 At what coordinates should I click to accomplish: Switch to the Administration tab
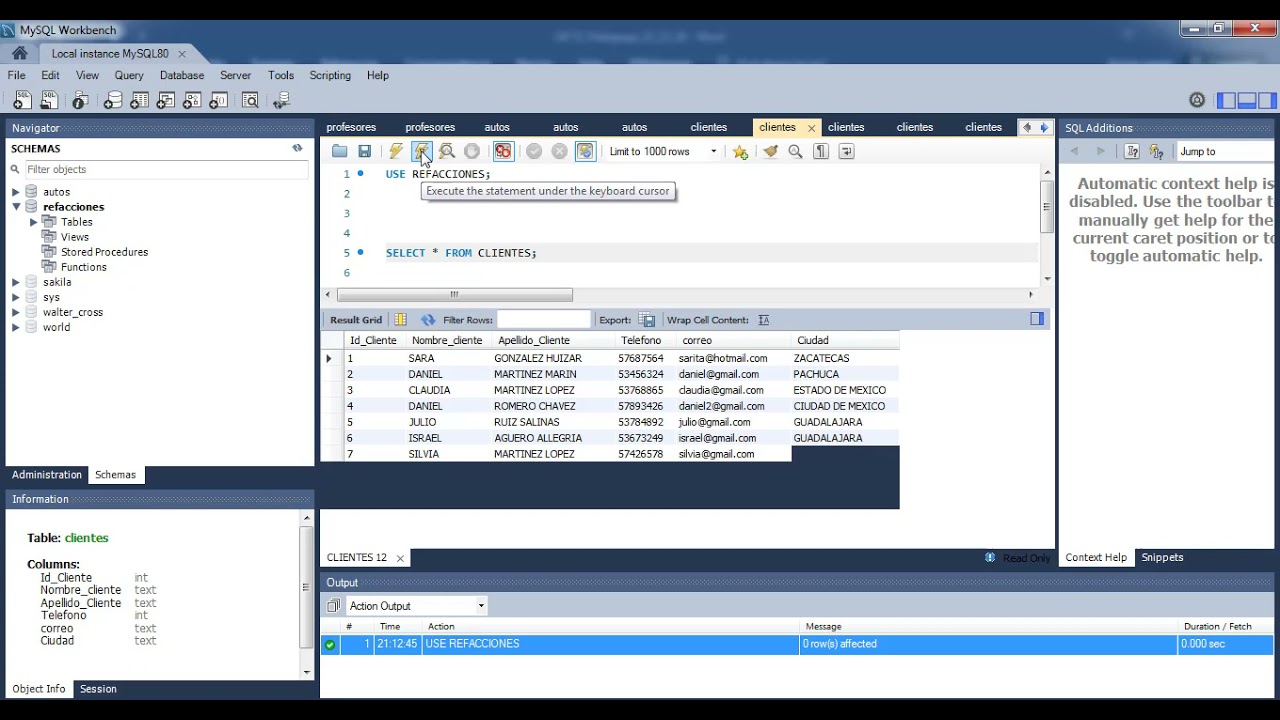(x=47, y=475)
